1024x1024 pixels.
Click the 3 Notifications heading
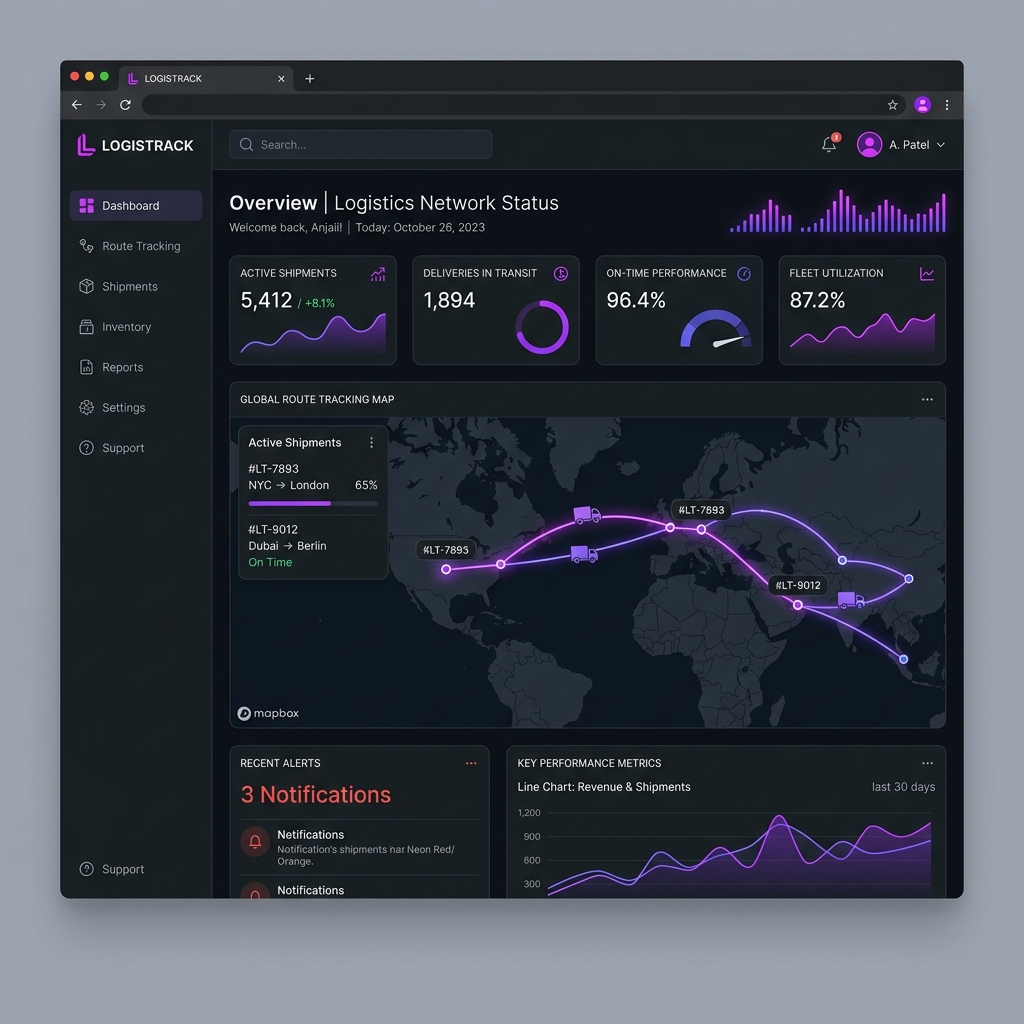click(315, 795)
